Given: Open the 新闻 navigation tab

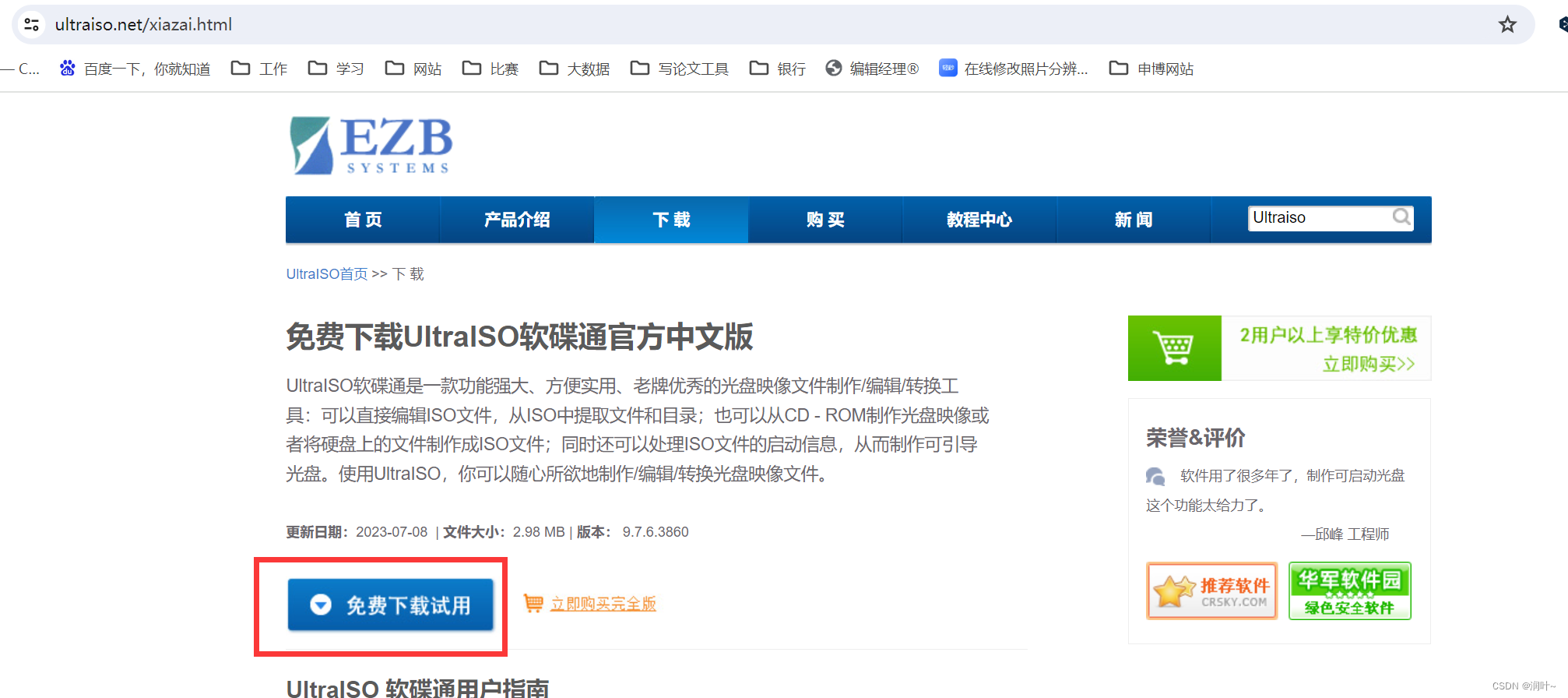Looking at the screenshot, I should point(1134,220).
